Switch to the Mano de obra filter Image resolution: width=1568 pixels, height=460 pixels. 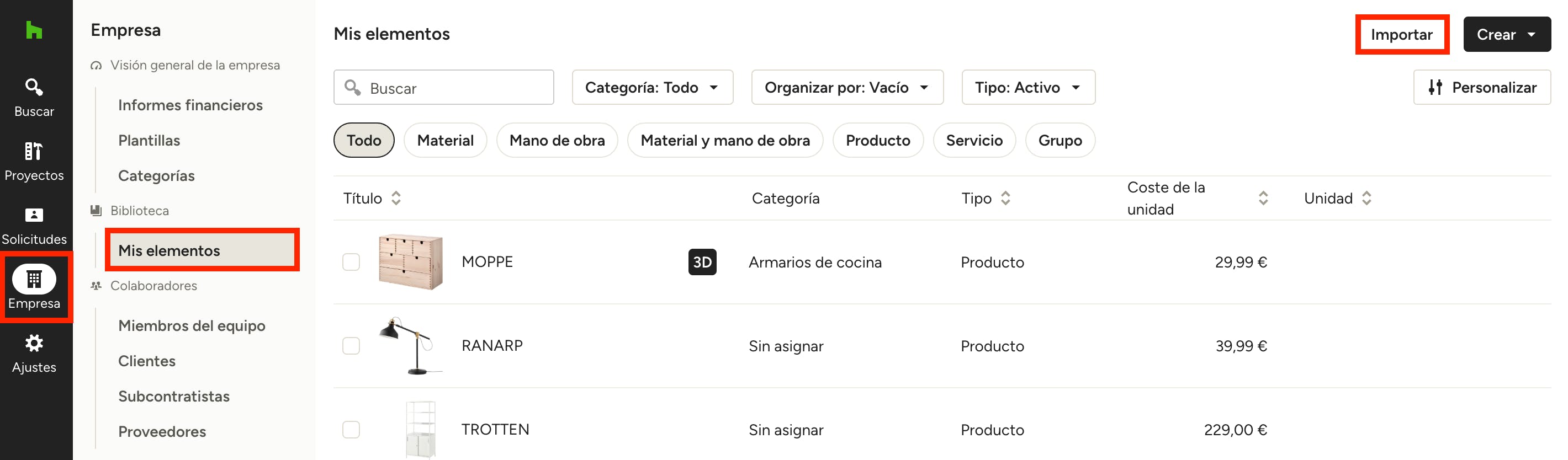click(557, 141)
